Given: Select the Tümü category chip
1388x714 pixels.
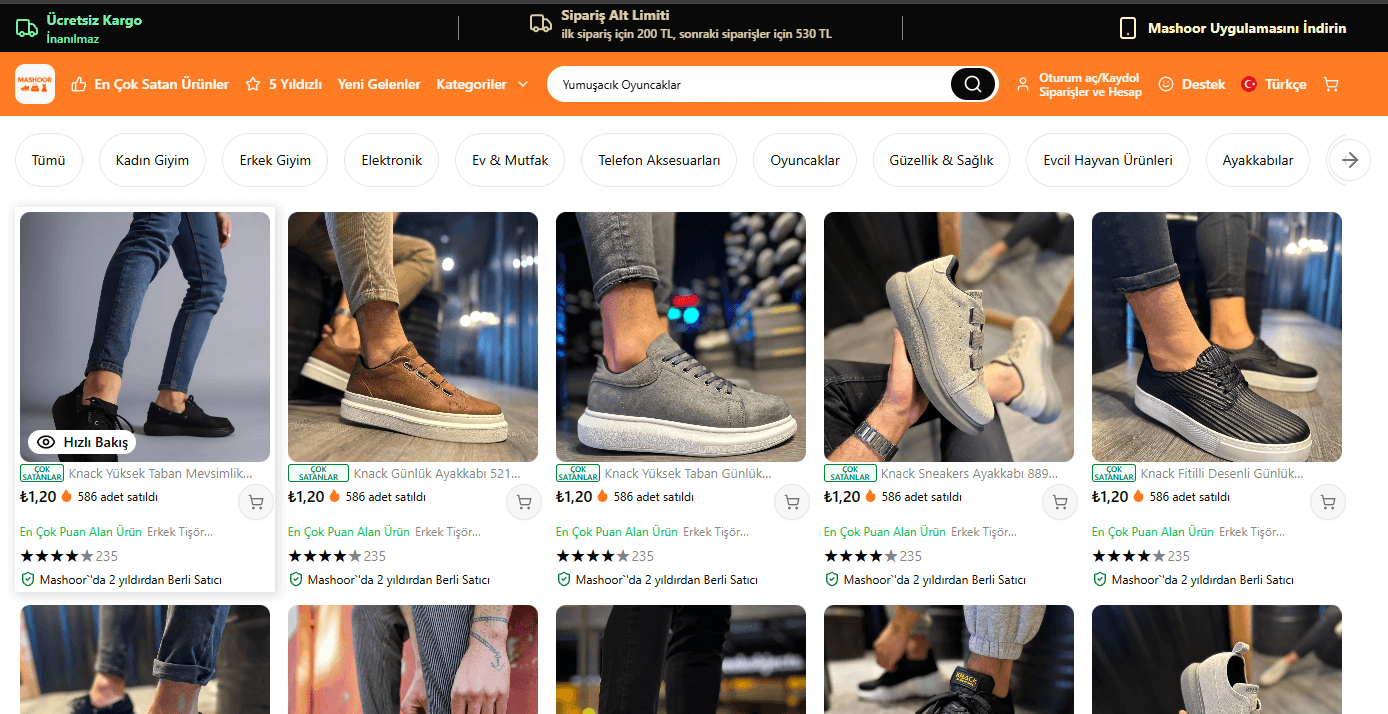Looking at the screenshot, I should pyautogui.click(x=48, y=160).
